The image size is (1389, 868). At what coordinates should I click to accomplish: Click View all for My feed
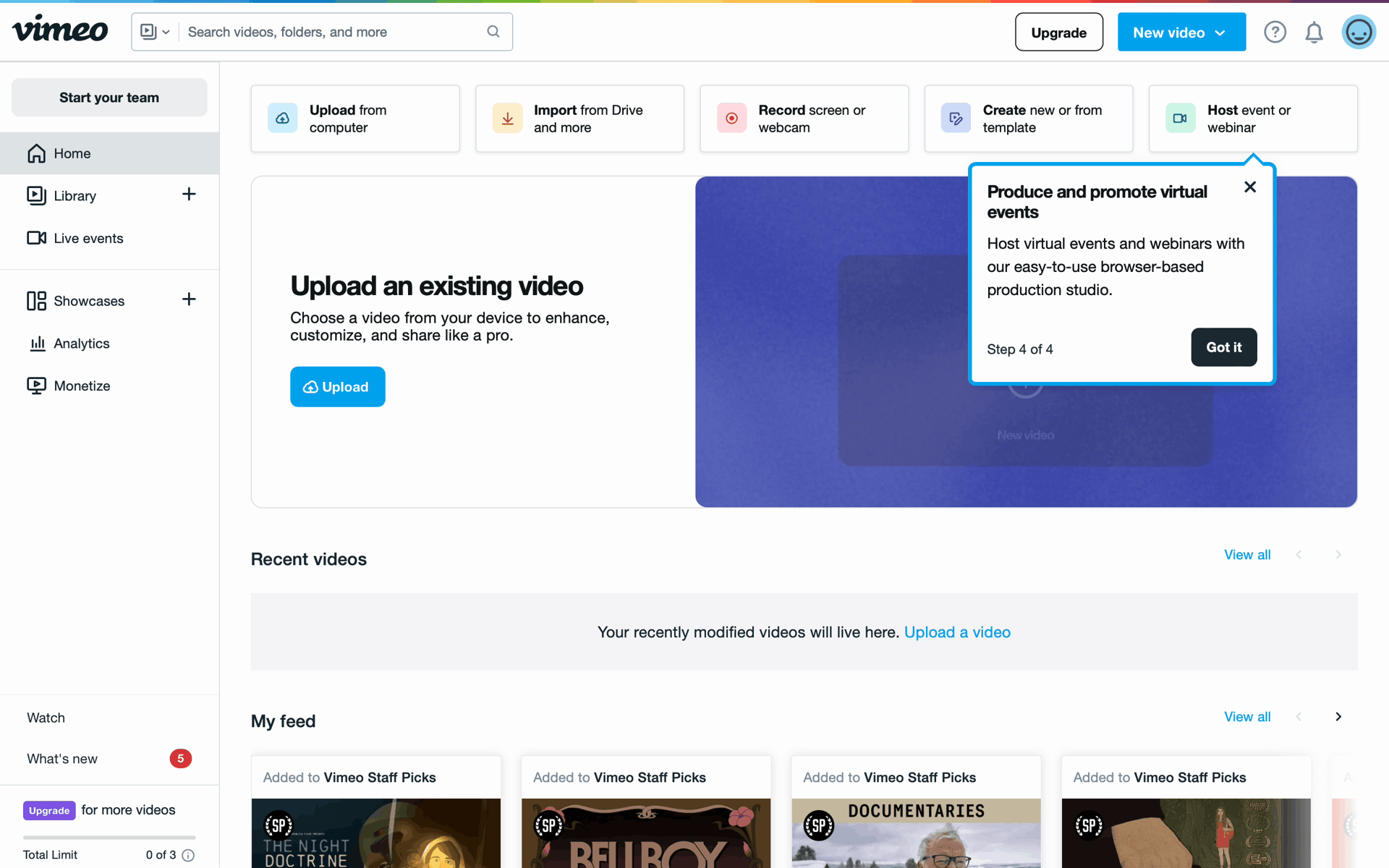coord(1247,717)
